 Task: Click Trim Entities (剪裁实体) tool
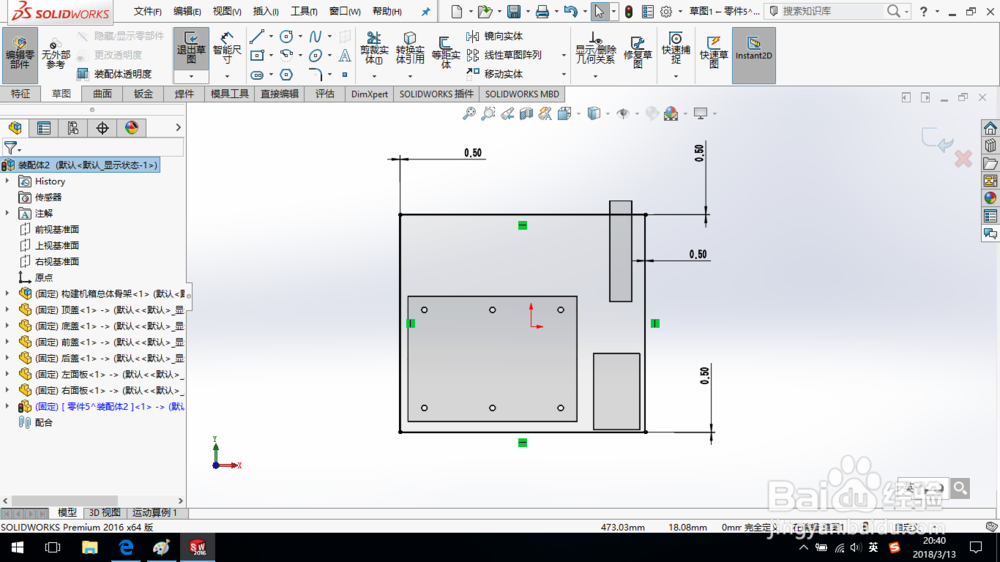tap(374, 48)
